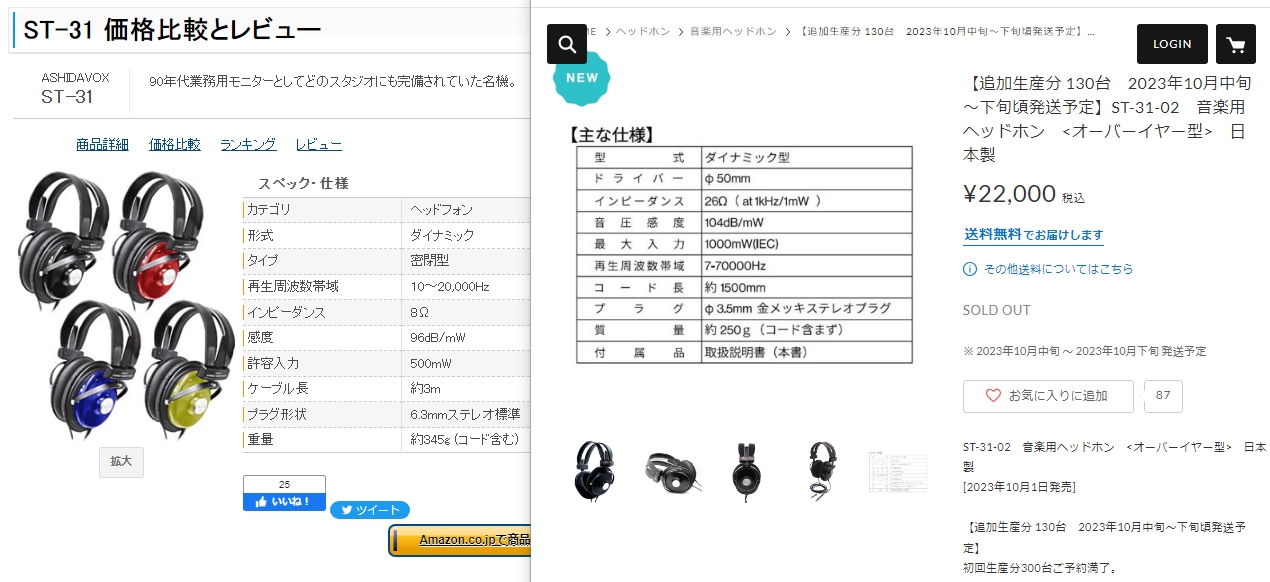The height and width of the screenshot is (582, 1270).
Task: Go to 音楽用ヘッドホン breadcrumb
Action: point(733,32)
